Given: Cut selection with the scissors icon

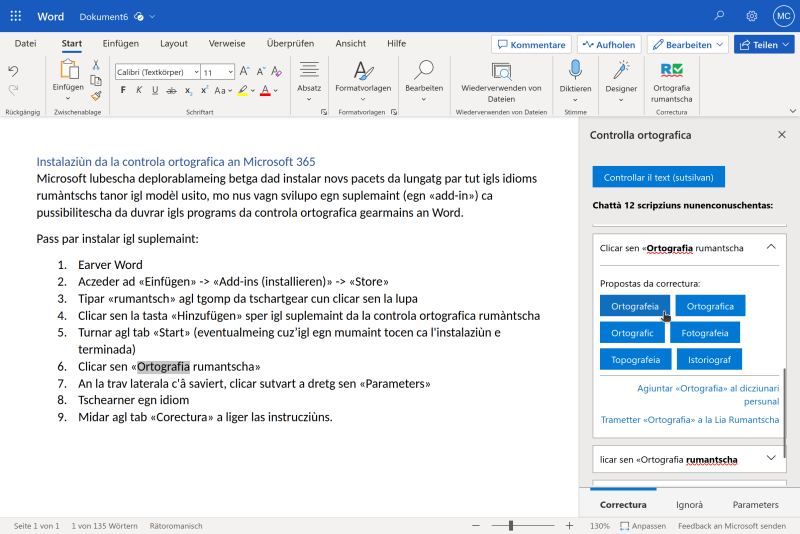Looking at the screenshot, I should 96,64.
